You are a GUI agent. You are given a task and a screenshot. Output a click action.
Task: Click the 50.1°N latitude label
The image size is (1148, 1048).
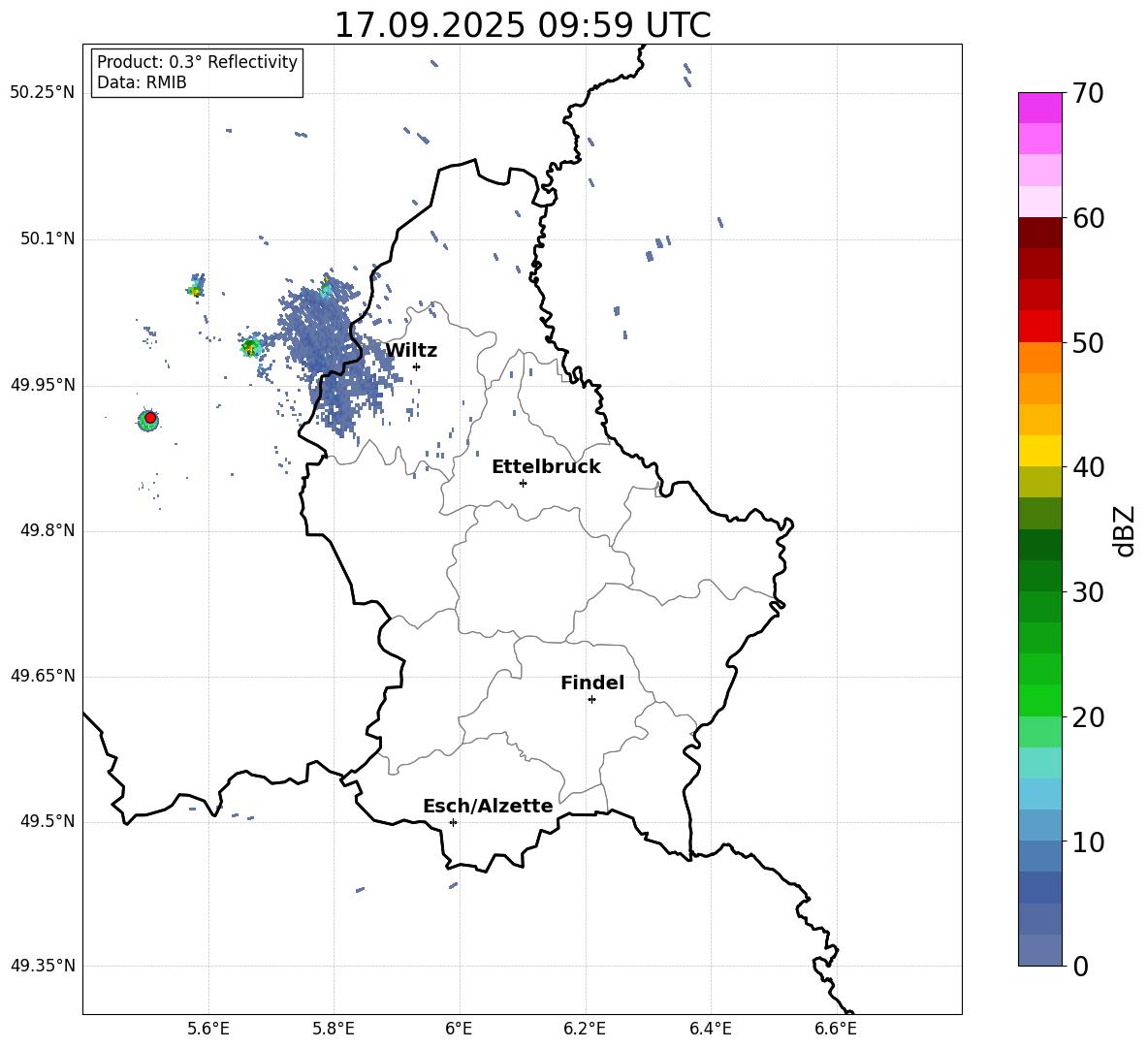coord(47,238)
